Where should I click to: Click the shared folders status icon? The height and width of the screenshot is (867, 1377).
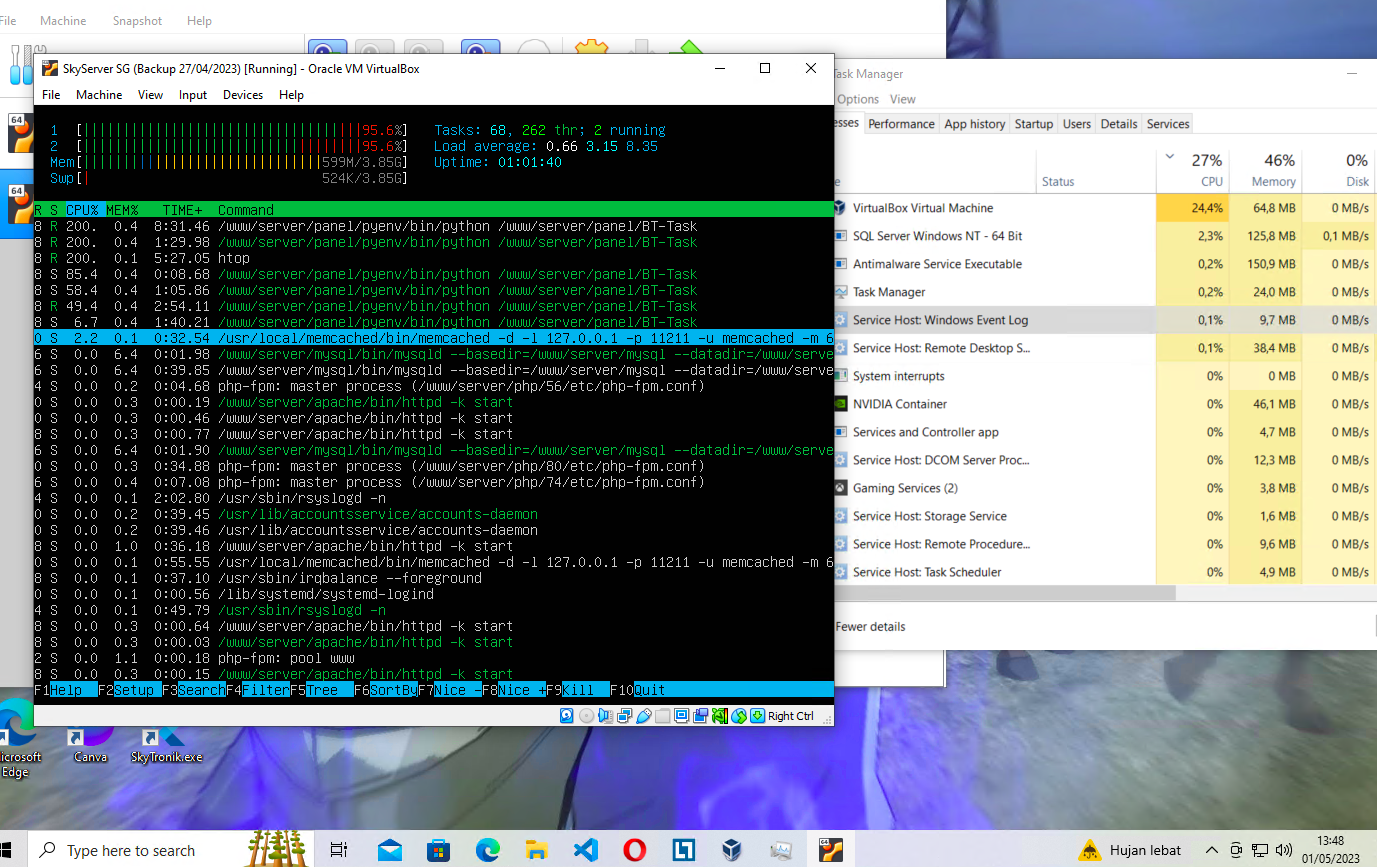pos(662,716)
